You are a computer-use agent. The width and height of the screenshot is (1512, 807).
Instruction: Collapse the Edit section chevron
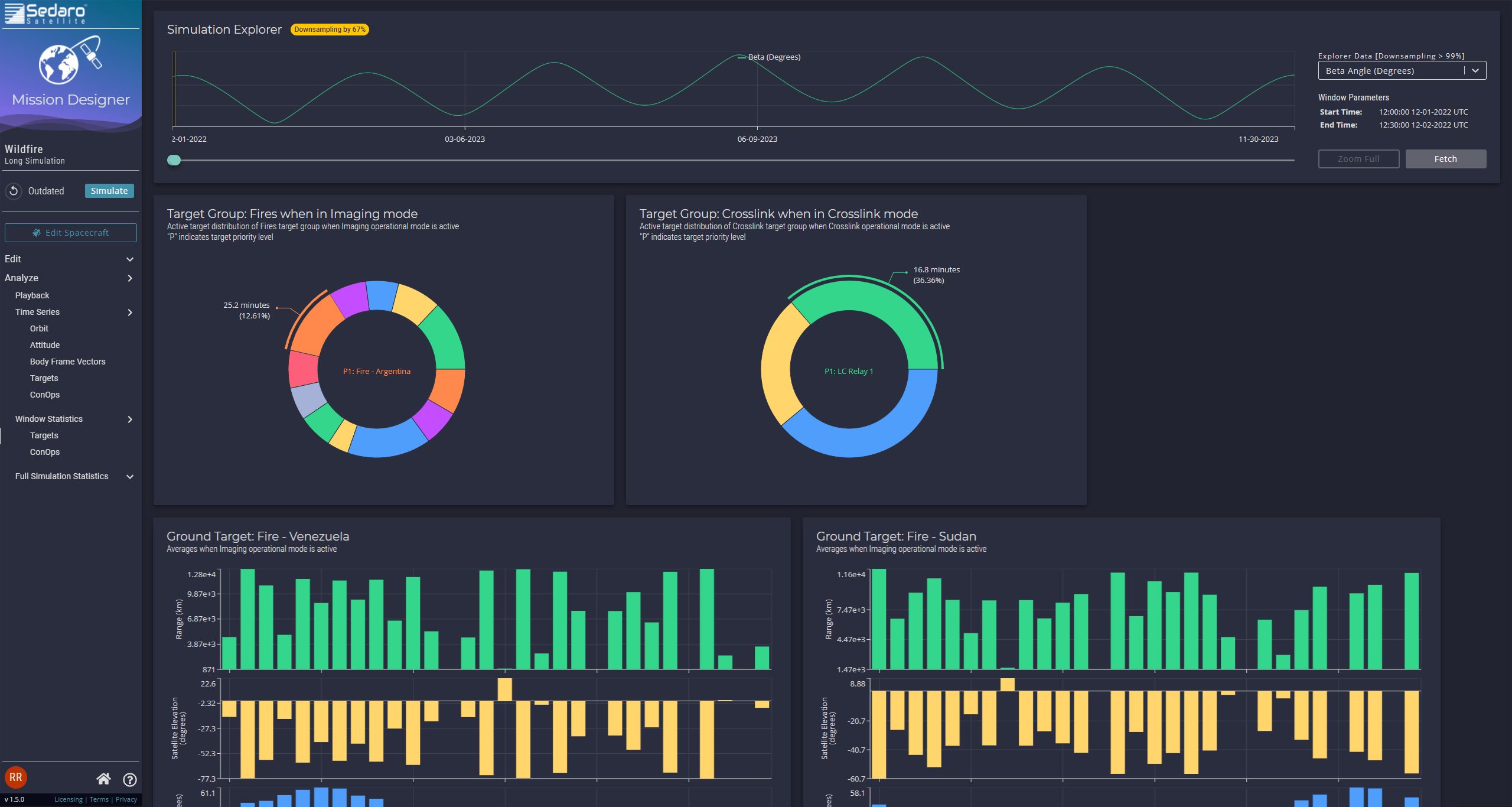[130, 259]
